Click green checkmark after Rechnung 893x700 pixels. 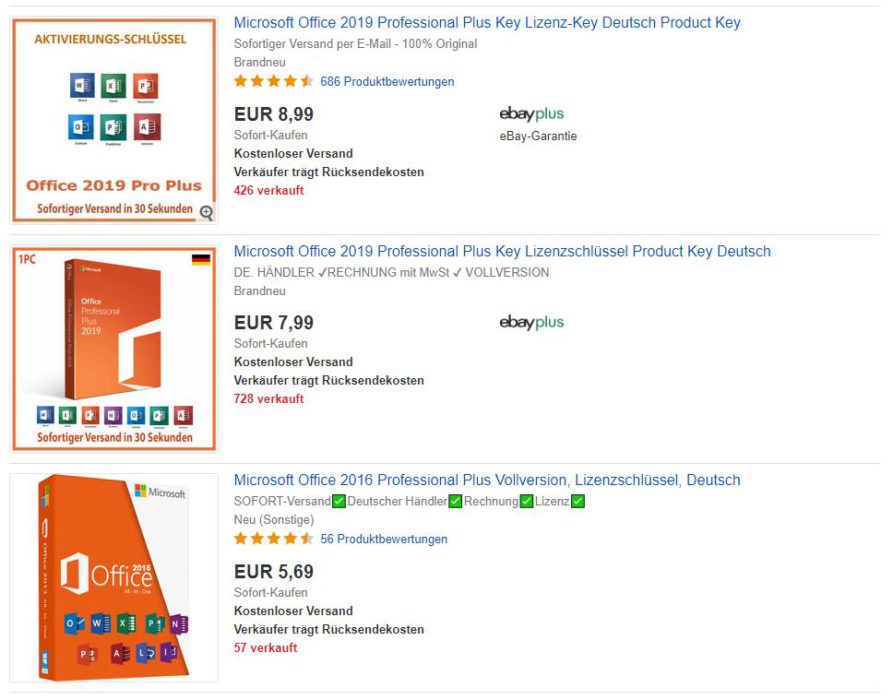526,502
